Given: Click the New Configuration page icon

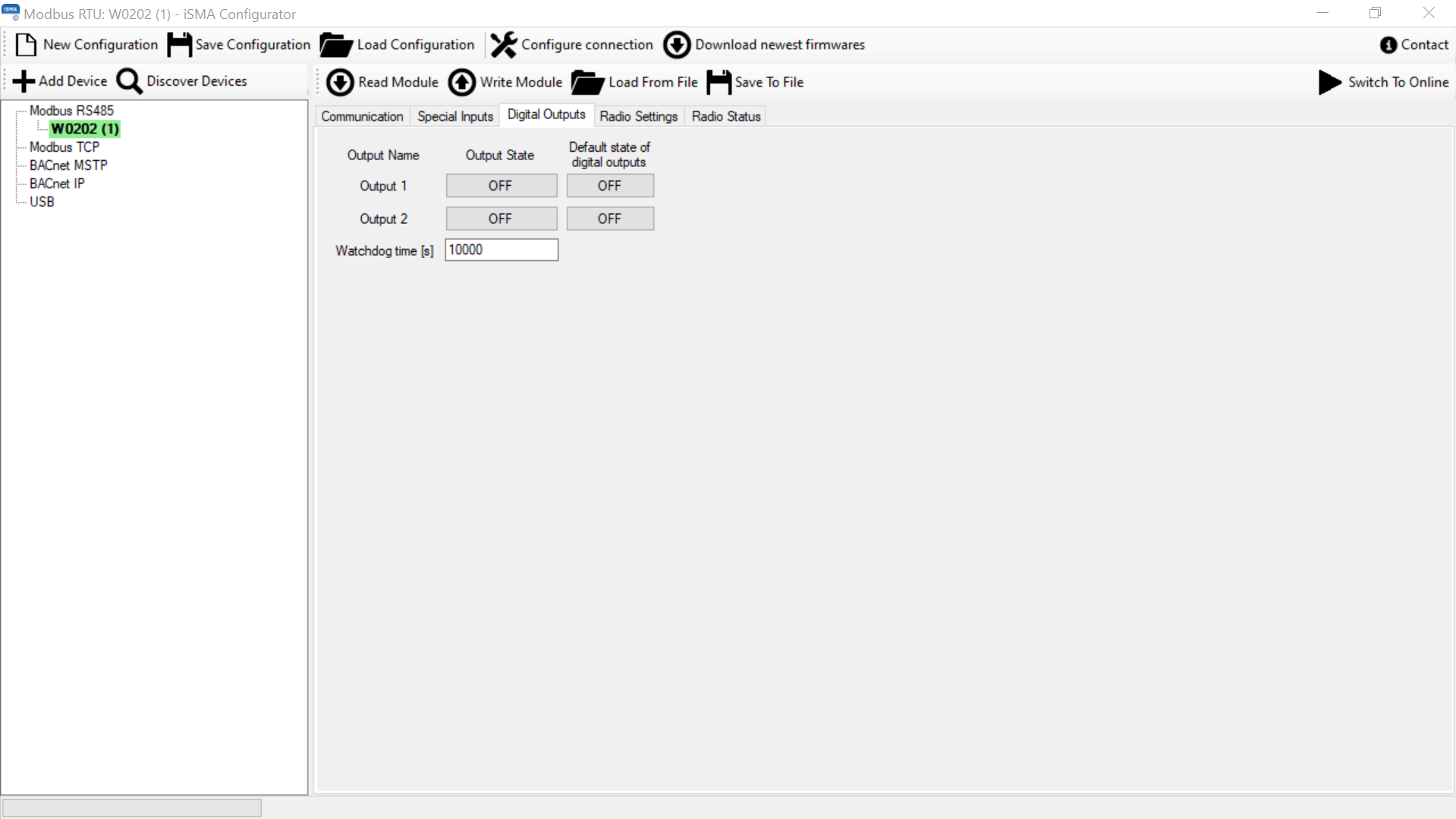Looking at the screenshot, I should click(x=26, y=45).
